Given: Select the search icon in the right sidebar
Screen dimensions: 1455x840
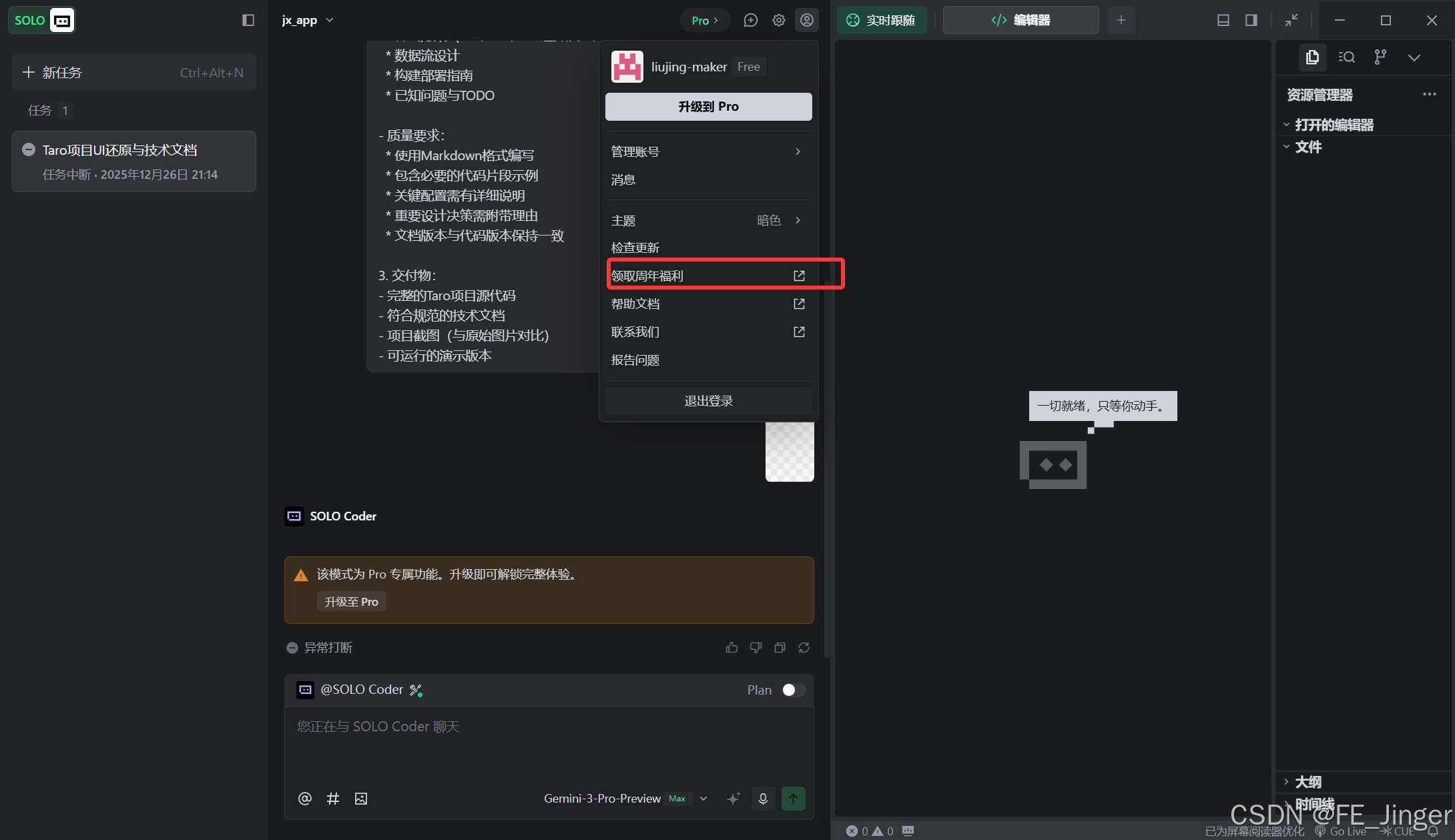Looking at the screenshot, I should [1346, 57].
